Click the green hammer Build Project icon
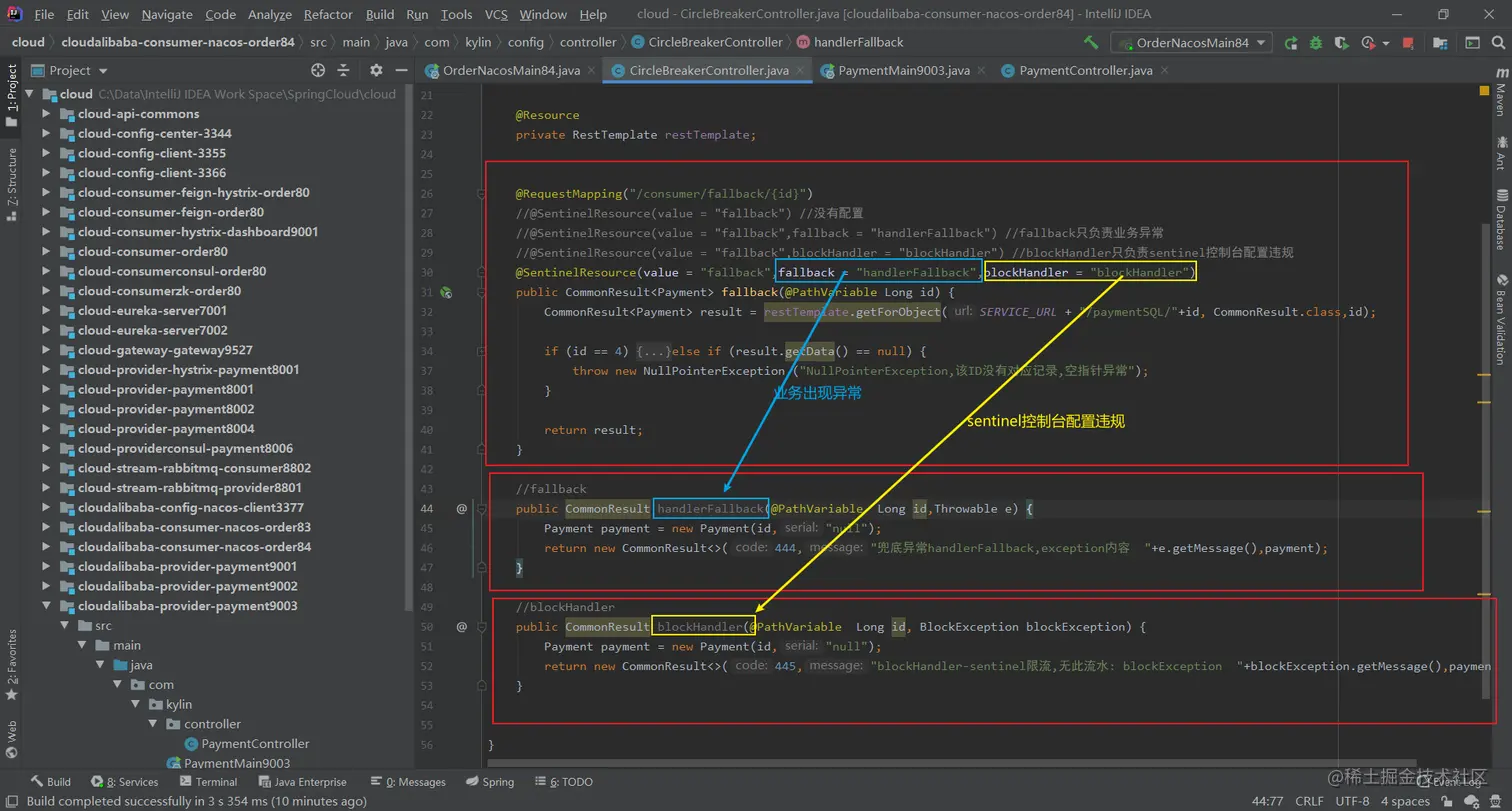The width and height of the screenshot is (1512, 811). (x=1091, y=43)
